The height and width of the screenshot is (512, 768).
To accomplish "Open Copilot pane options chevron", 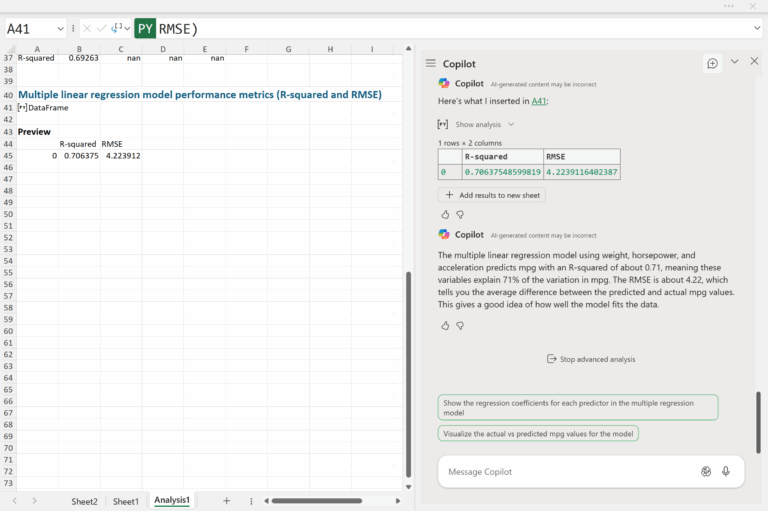I will click(734, 62).
